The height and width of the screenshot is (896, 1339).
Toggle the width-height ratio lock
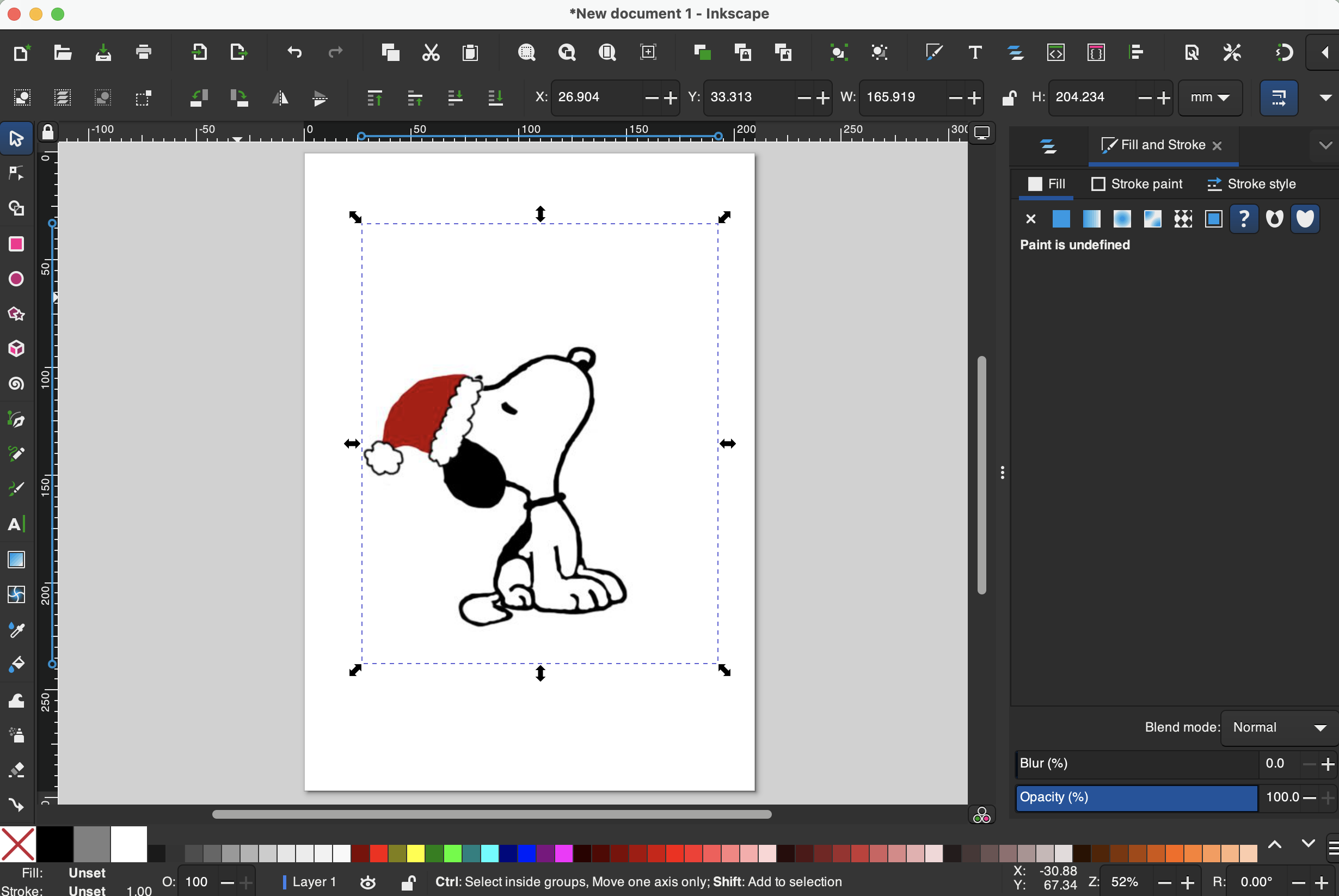(1009, 98)
